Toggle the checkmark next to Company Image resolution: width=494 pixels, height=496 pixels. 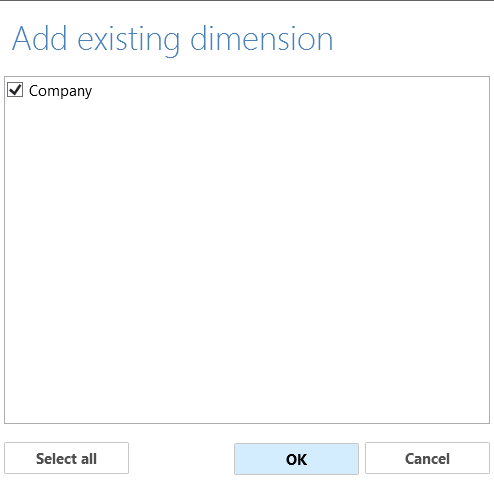[x=15, y=90]
